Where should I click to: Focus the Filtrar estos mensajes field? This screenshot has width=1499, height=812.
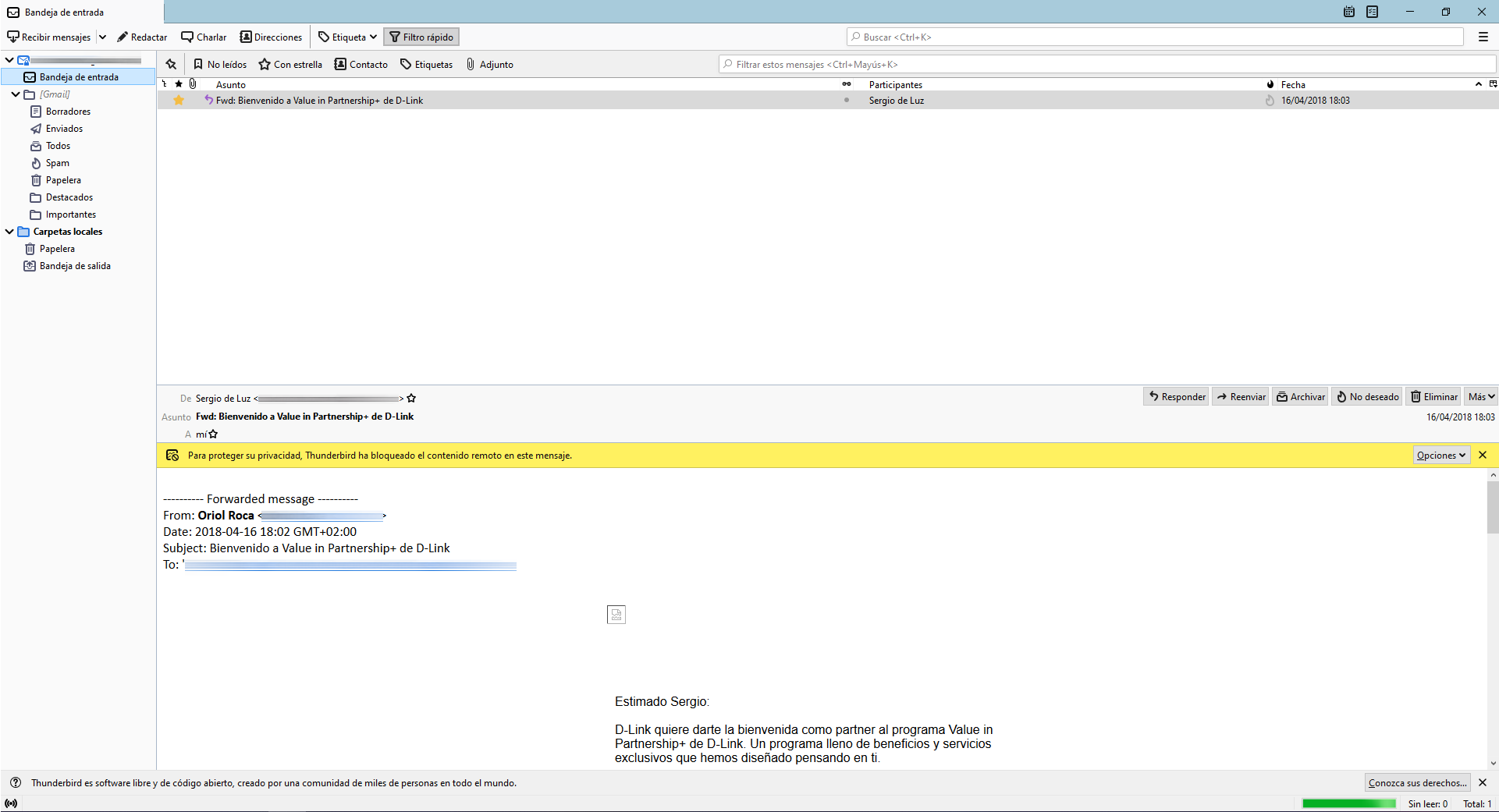[1107, 64]
